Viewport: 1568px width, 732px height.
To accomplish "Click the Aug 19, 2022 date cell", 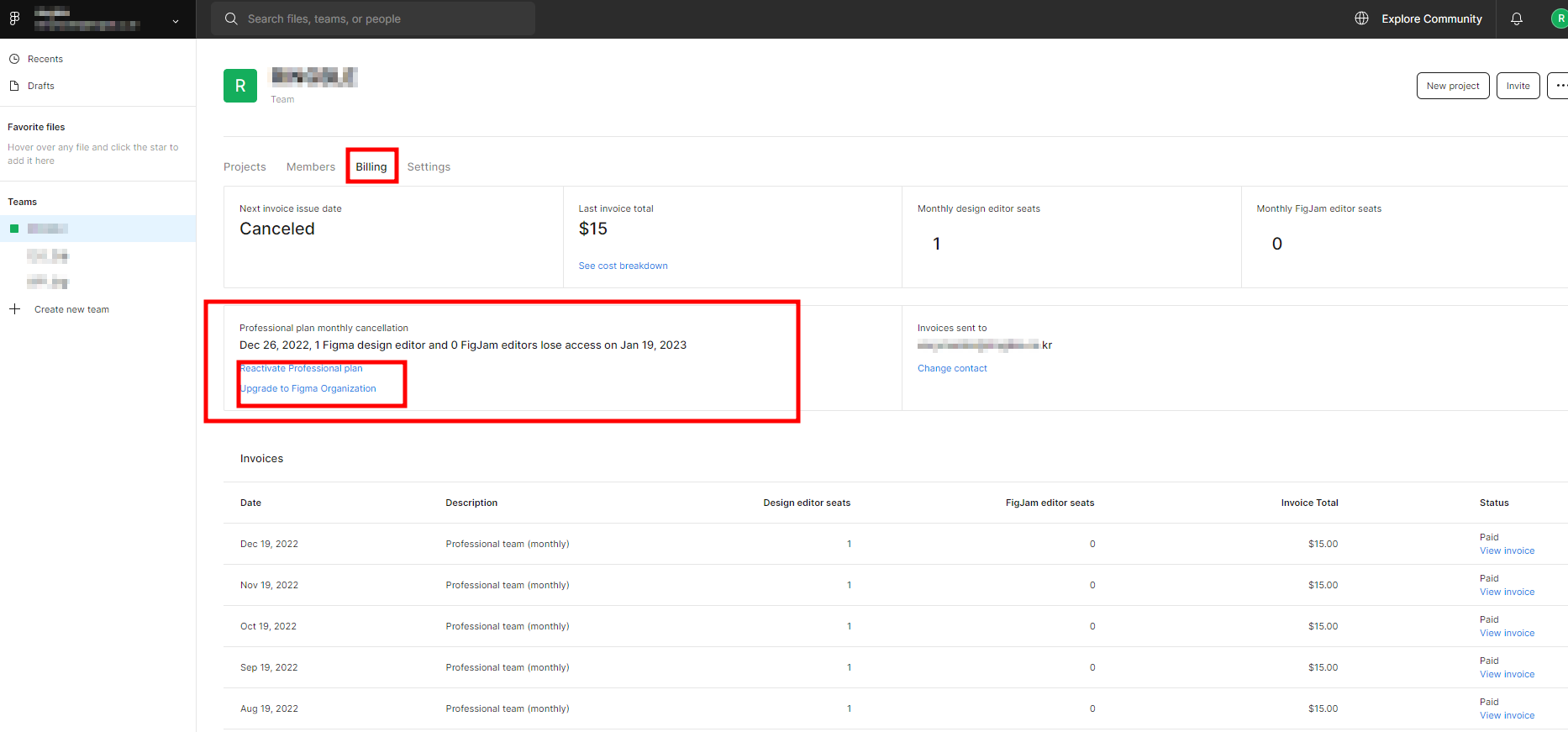I will [269, 708].
